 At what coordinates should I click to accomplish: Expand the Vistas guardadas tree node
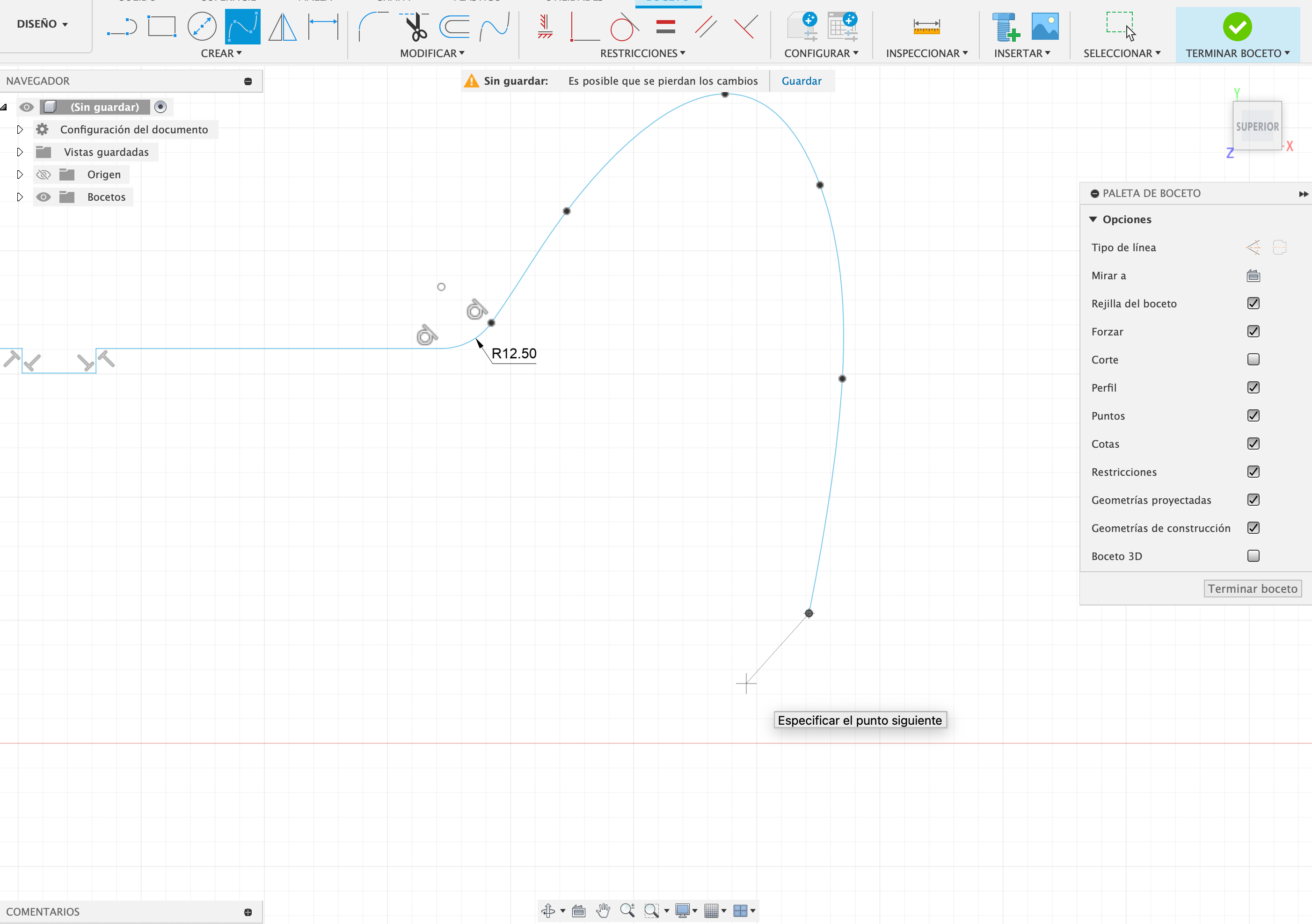[20, 152]
